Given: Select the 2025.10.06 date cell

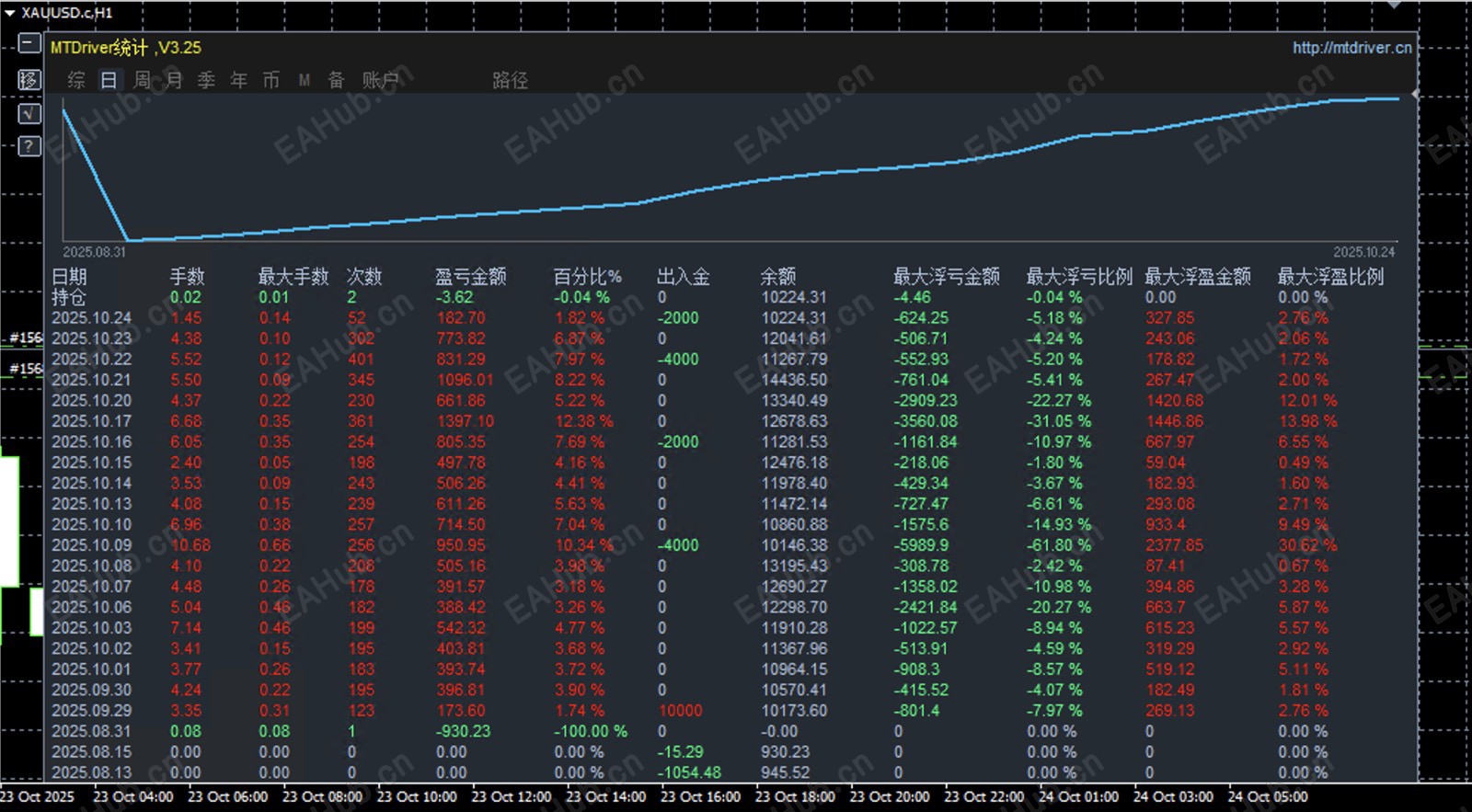Looking at the screenshot, I should 91,608.
